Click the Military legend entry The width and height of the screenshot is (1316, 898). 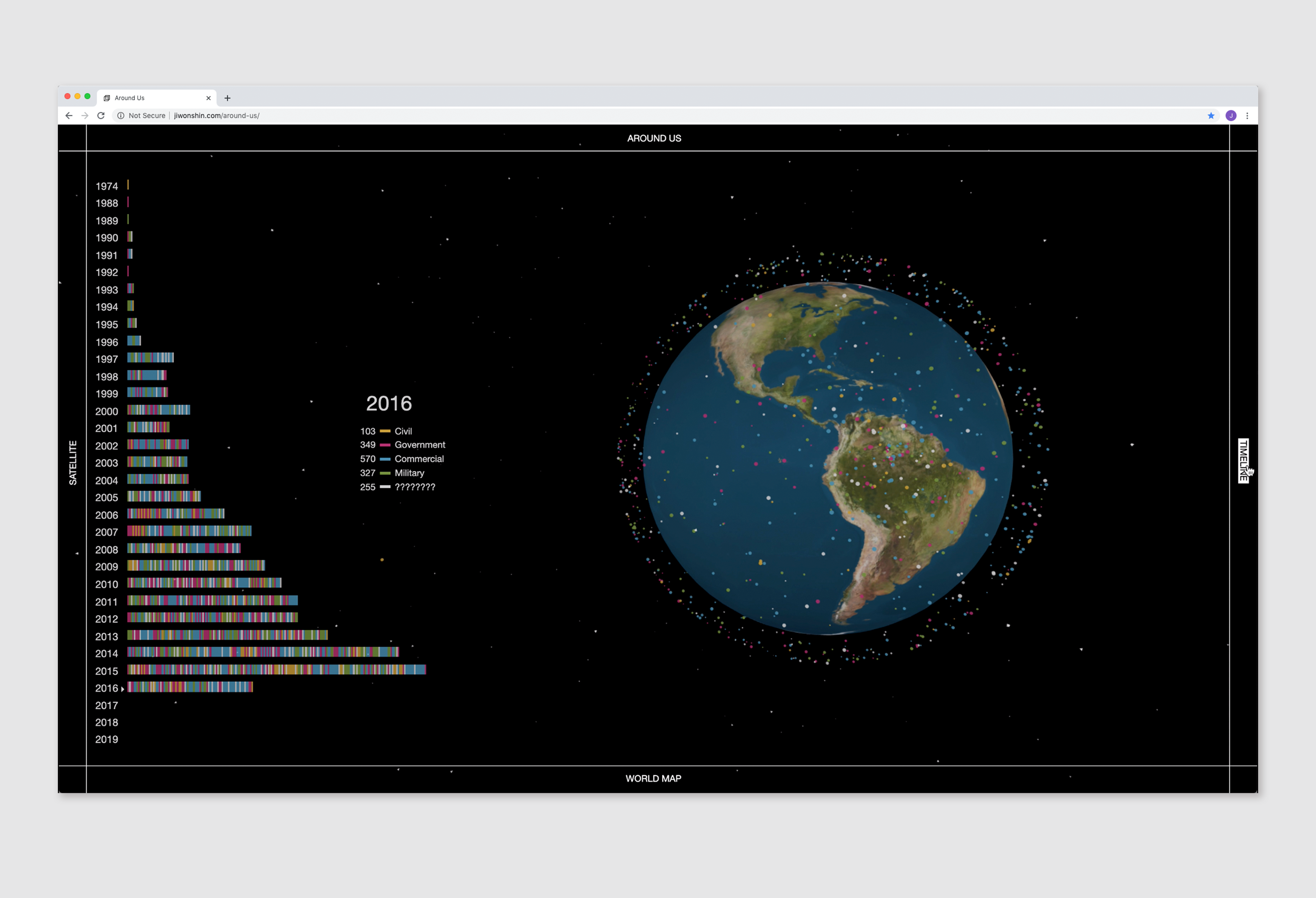coord(409,473)
